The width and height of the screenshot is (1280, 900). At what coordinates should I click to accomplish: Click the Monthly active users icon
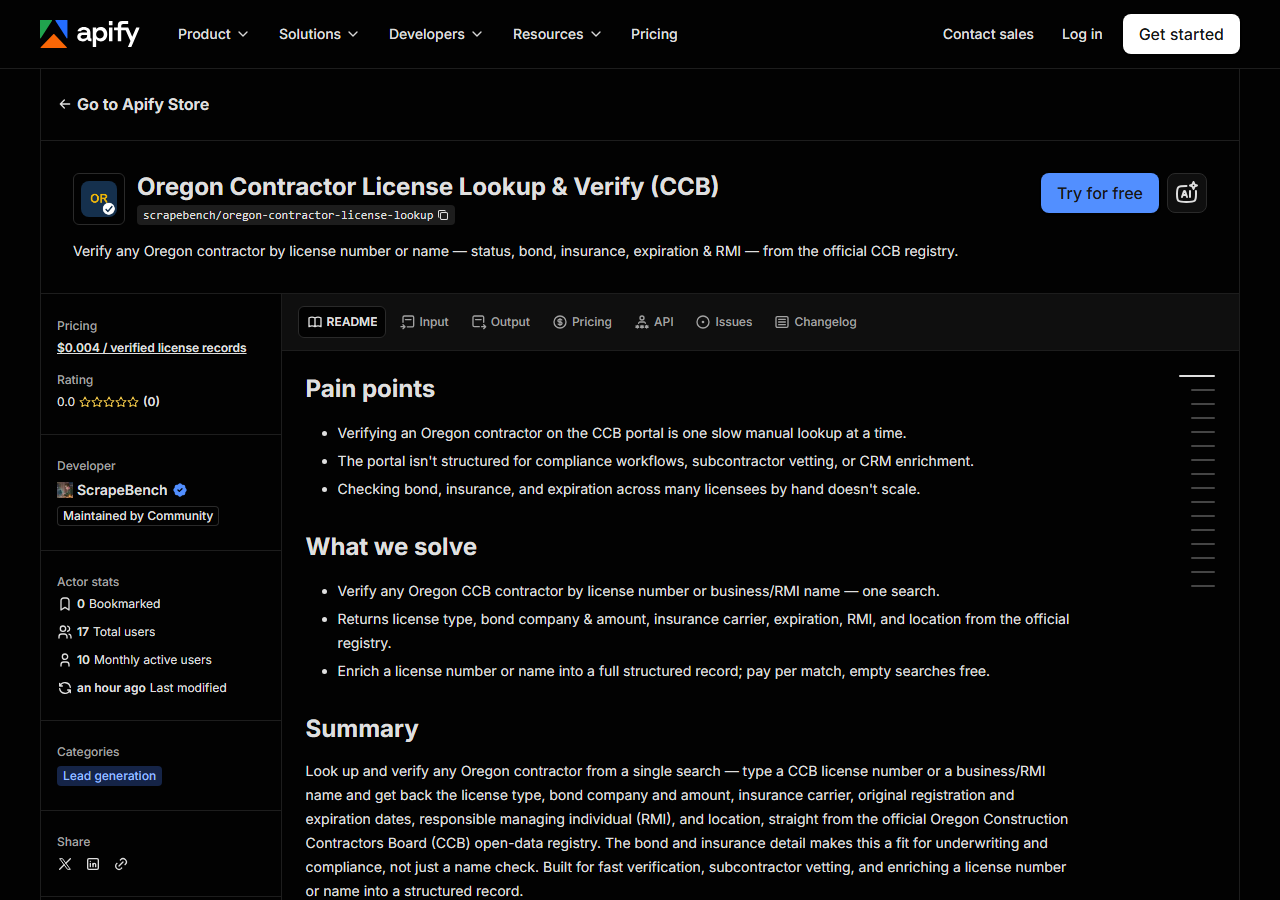[x=65, y=660]
